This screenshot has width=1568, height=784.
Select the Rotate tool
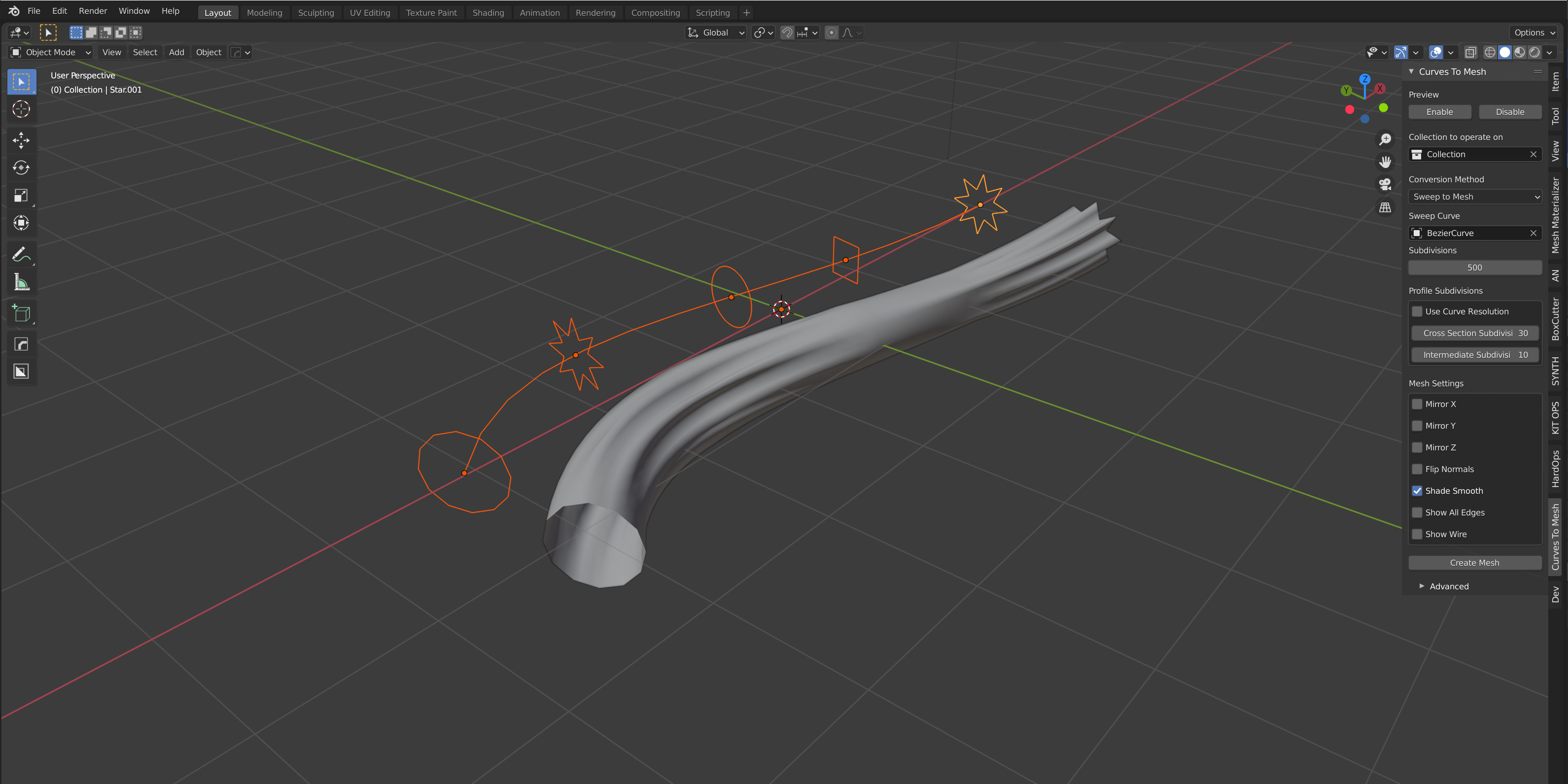point(21,168)
